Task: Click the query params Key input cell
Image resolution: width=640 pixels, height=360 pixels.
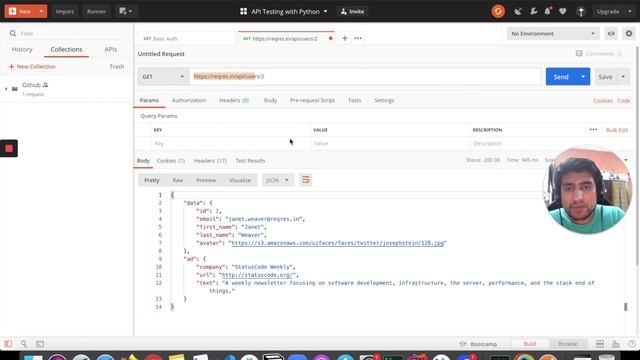Action: click(x=231, y=144)
